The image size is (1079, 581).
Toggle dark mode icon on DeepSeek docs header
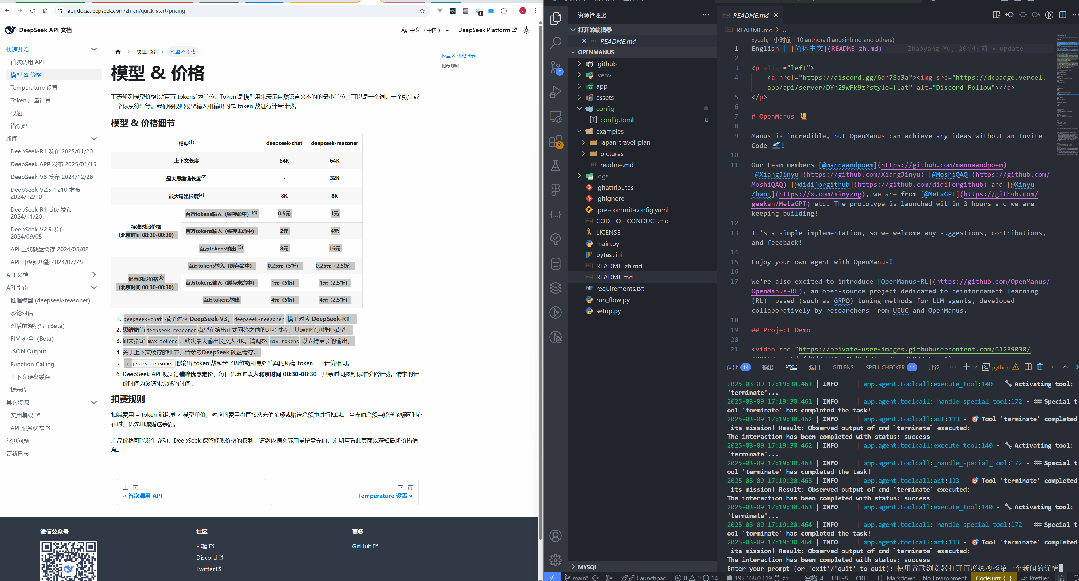526,30
